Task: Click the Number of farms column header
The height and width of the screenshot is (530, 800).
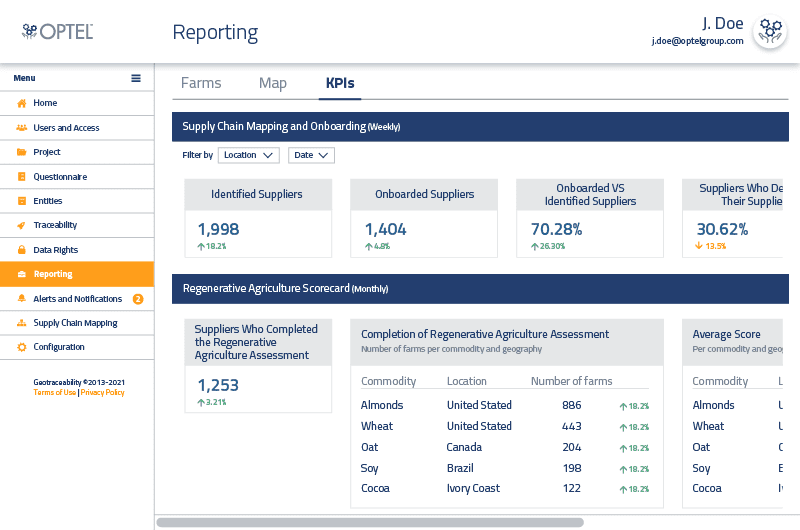Action: pos(571,381)
